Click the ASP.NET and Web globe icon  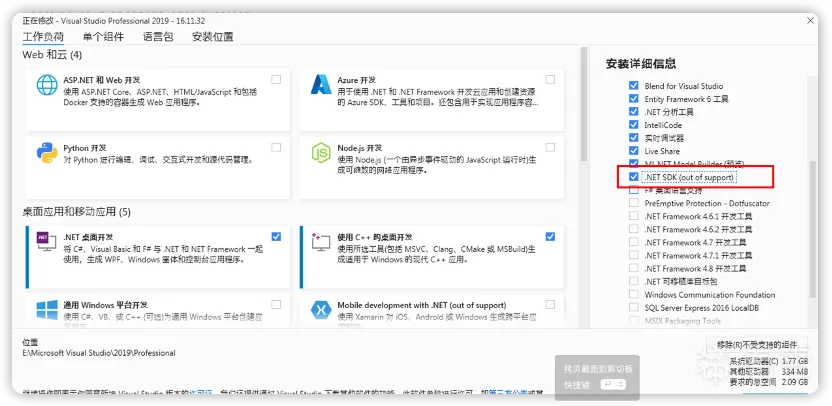tap(47, 85)
